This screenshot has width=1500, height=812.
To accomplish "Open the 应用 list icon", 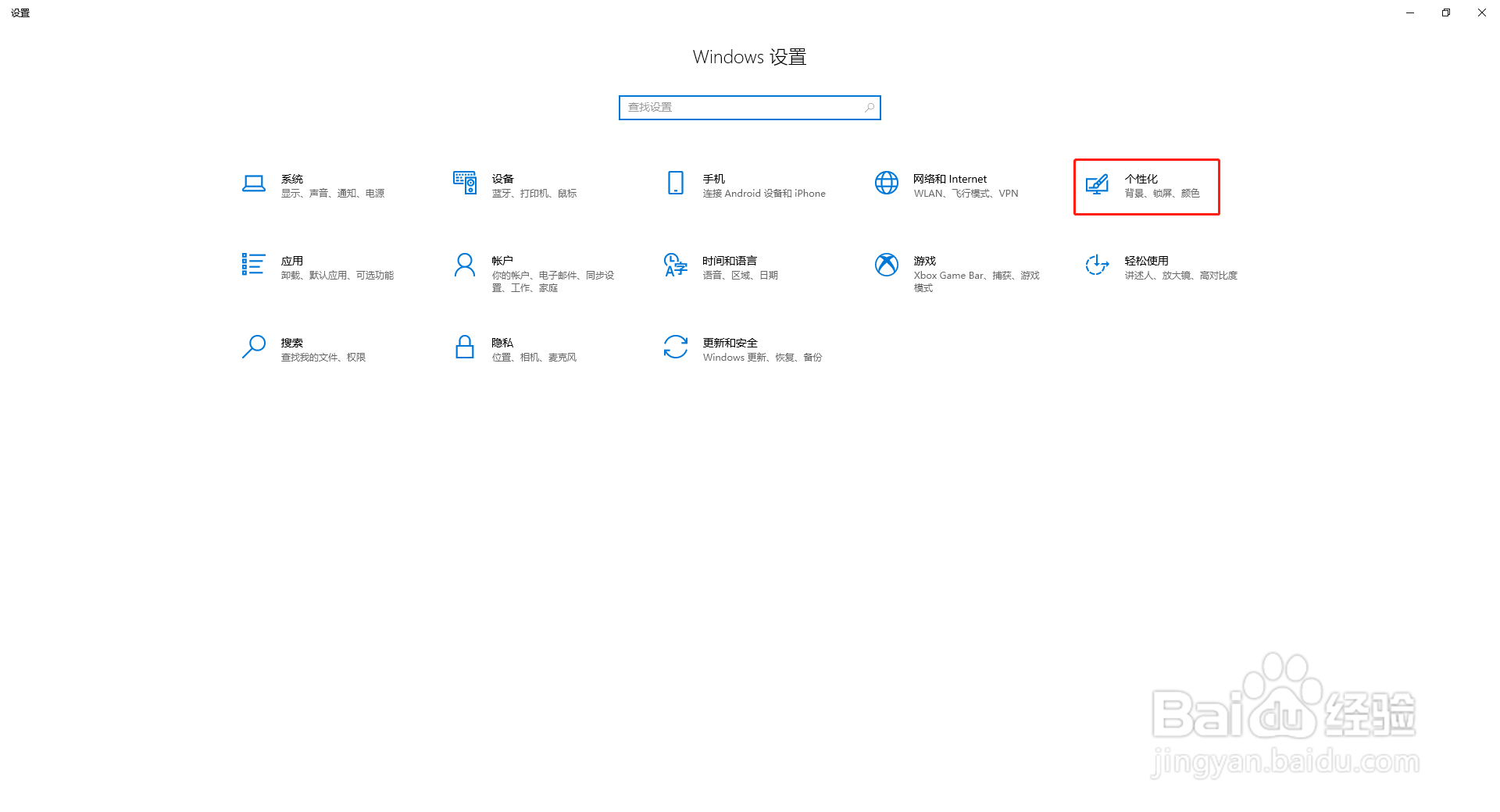I will tap(254, 264).
